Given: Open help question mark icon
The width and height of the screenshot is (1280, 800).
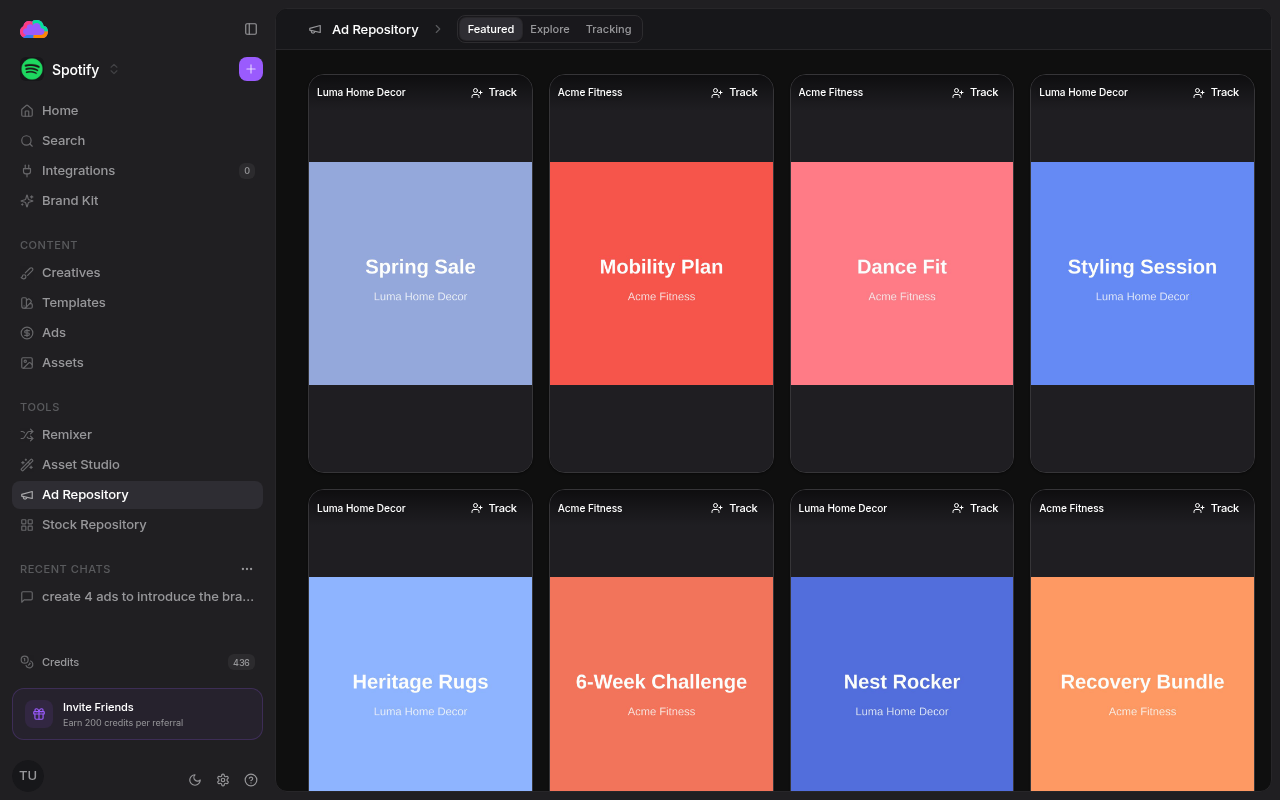Looking at the screenshot, I should [x=251, y=780].
